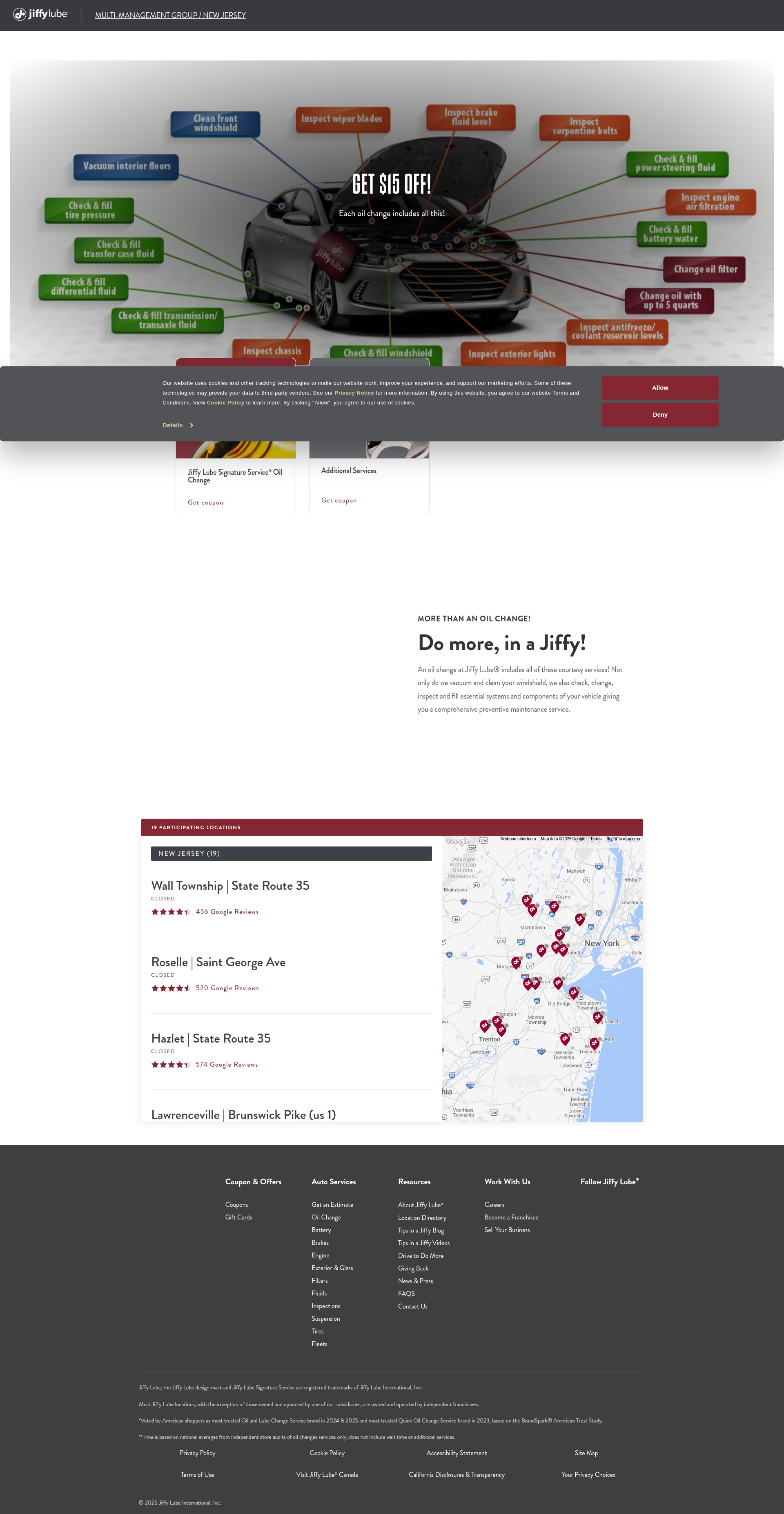Open Brakes footer link
Viewport: 784px width, 1514px height.
pos(320,1242)
